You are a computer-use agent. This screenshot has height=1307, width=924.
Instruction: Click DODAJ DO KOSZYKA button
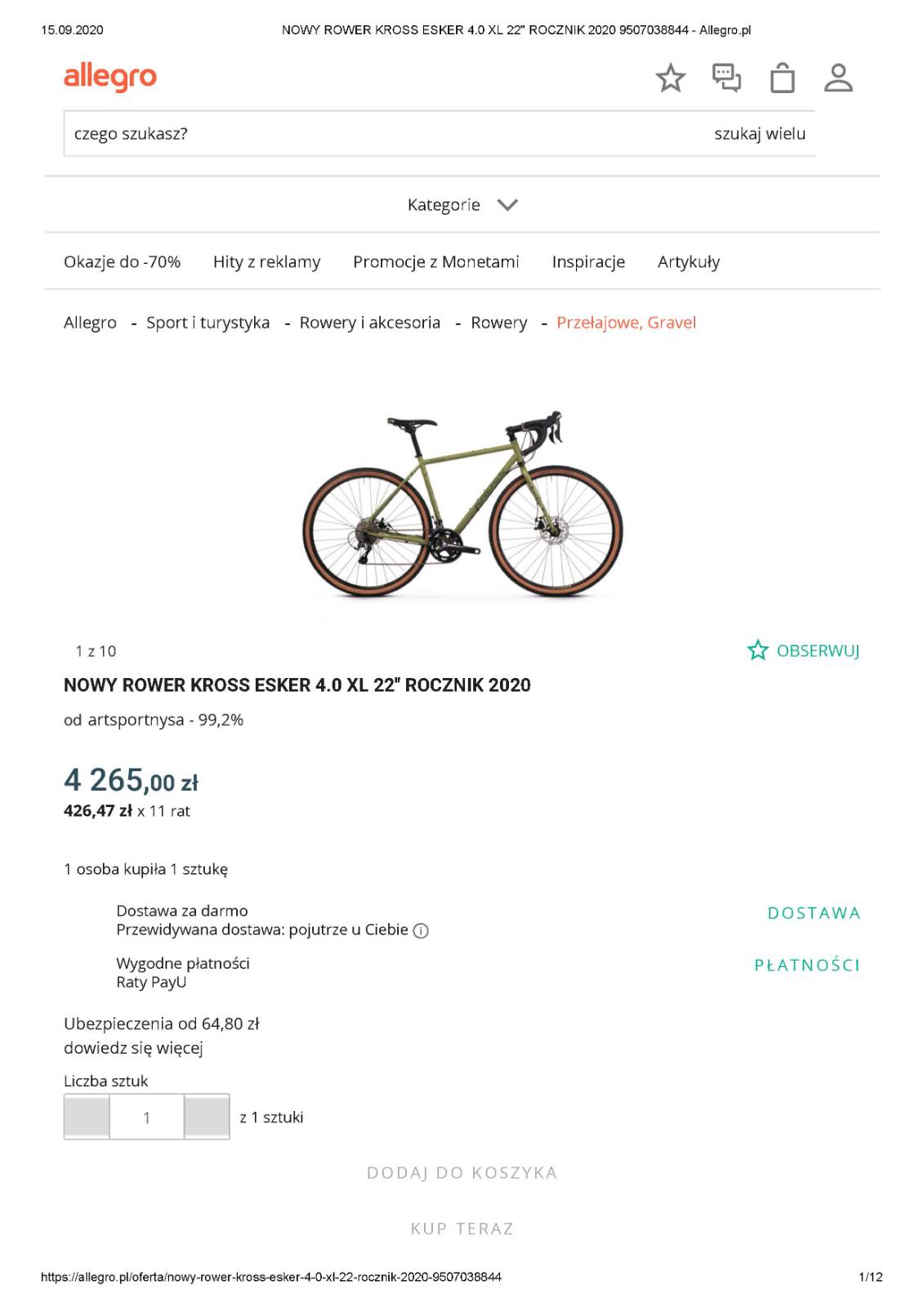point(462,1173)
